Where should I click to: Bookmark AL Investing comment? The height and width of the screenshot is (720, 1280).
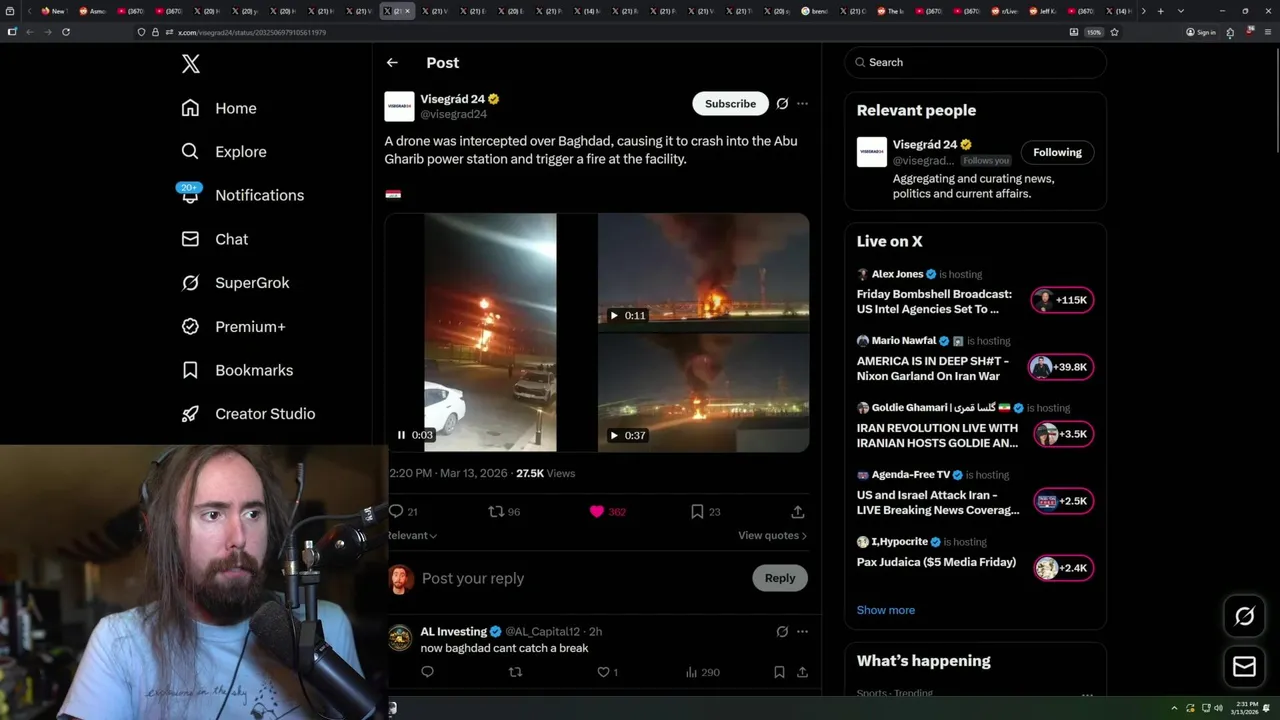coord(779,672)
